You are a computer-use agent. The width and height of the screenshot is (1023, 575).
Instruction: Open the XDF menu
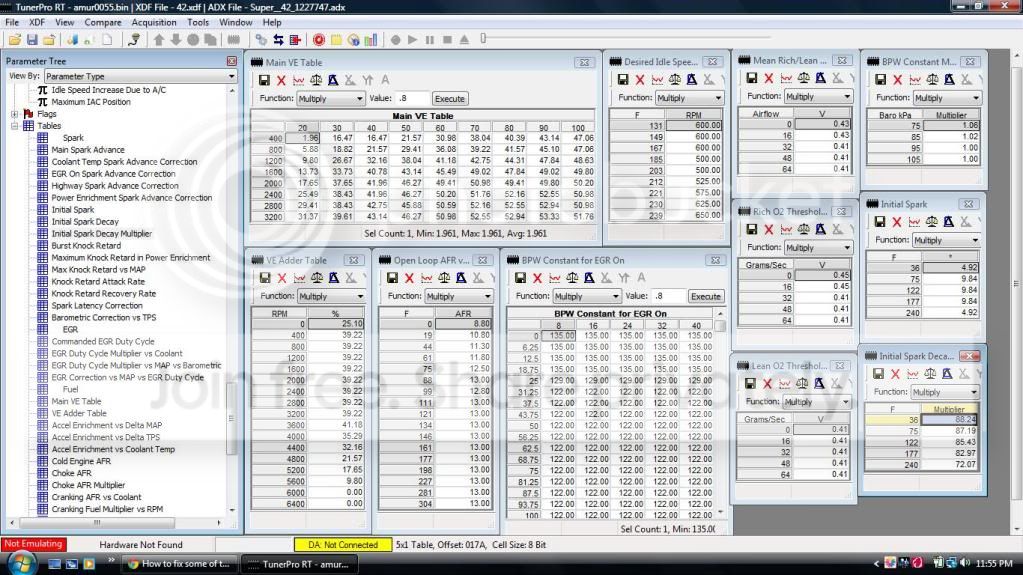(37, 22)
